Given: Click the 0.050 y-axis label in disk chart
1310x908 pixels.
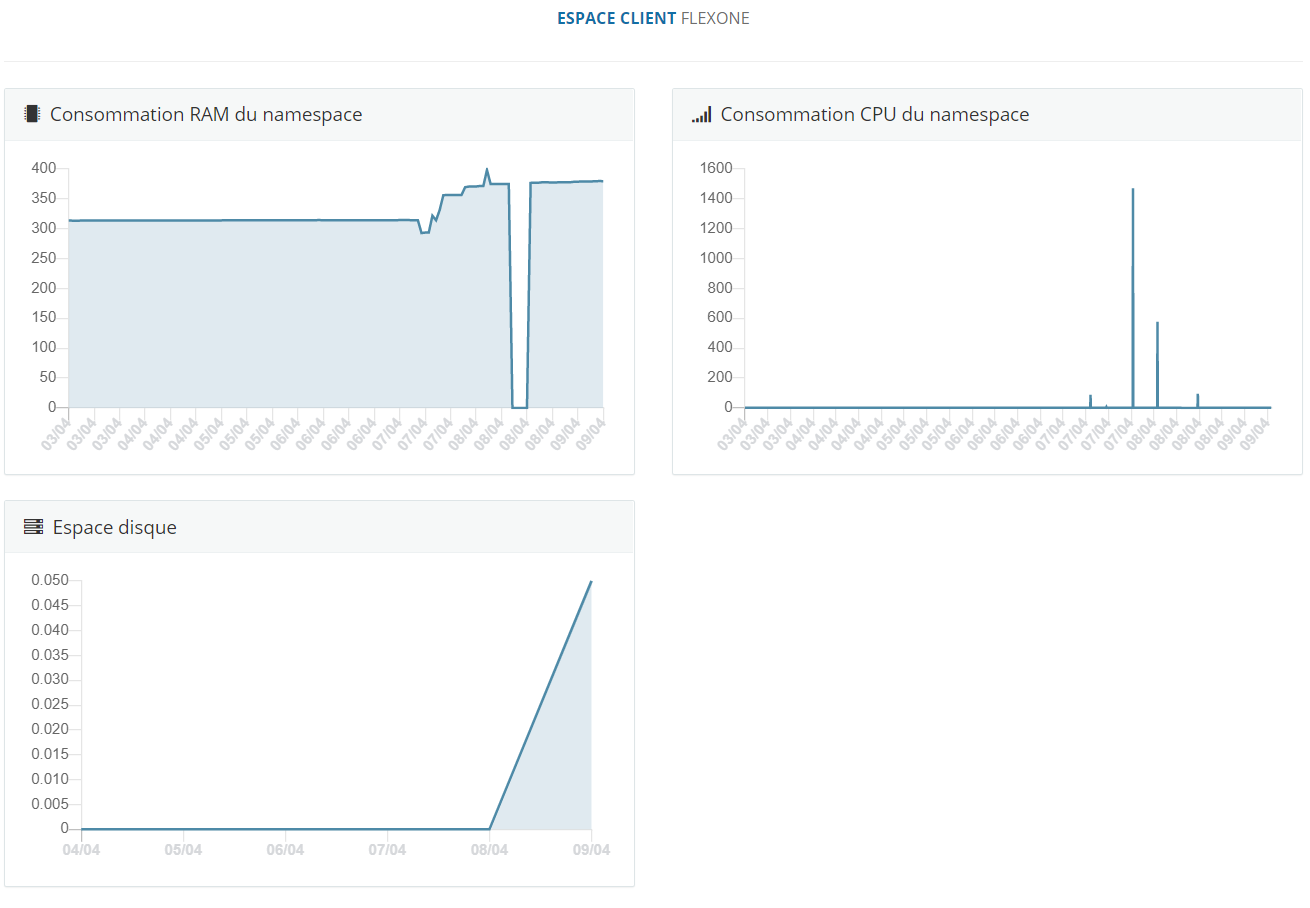Looking at the screenshot, I should [50, 580].
